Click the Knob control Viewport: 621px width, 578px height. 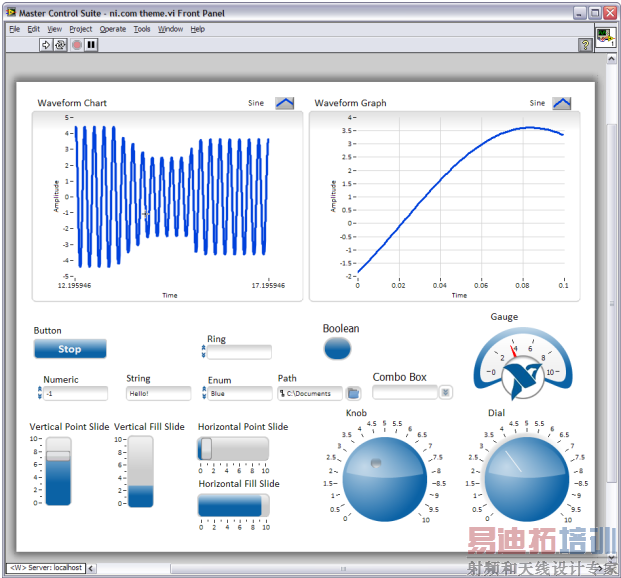tap(385, 479)
